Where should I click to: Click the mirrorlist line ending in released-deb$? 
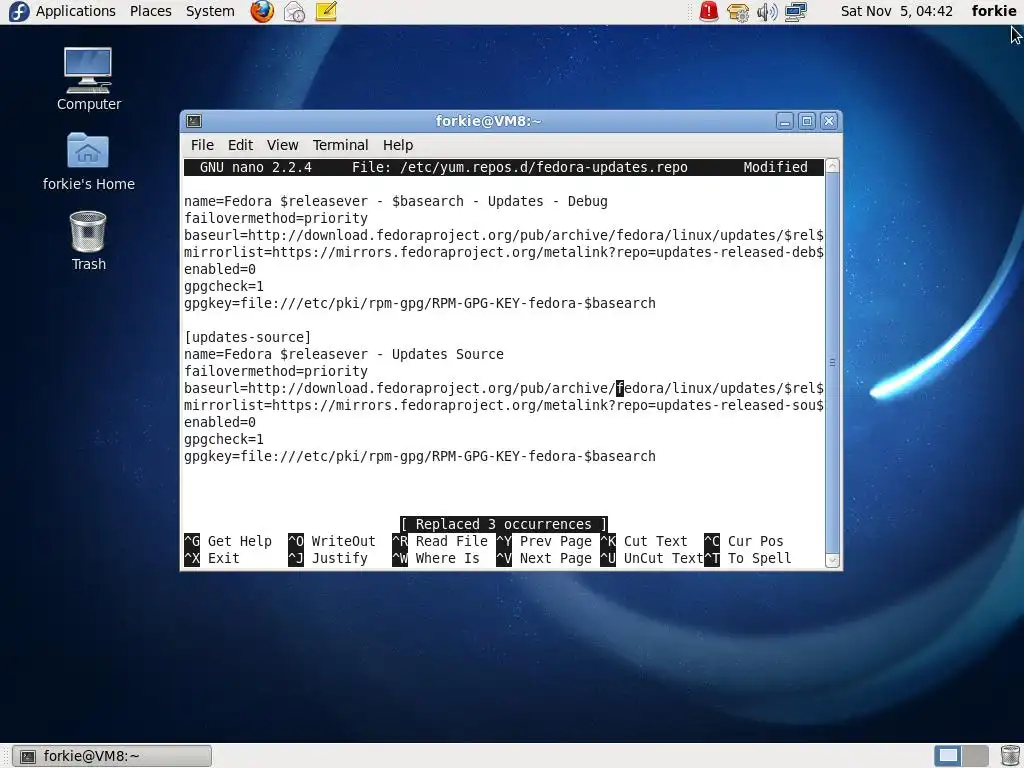click(x=504, y=252)
